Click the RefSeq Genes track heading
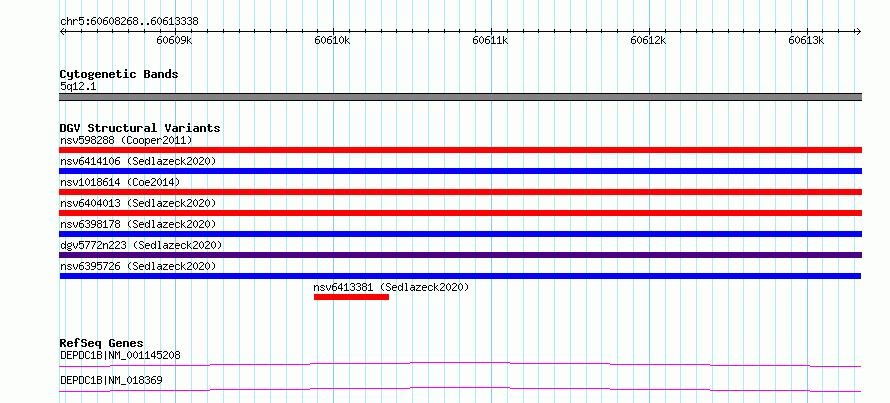This screenshot has width=890, height=403. (x=102, y=343)
